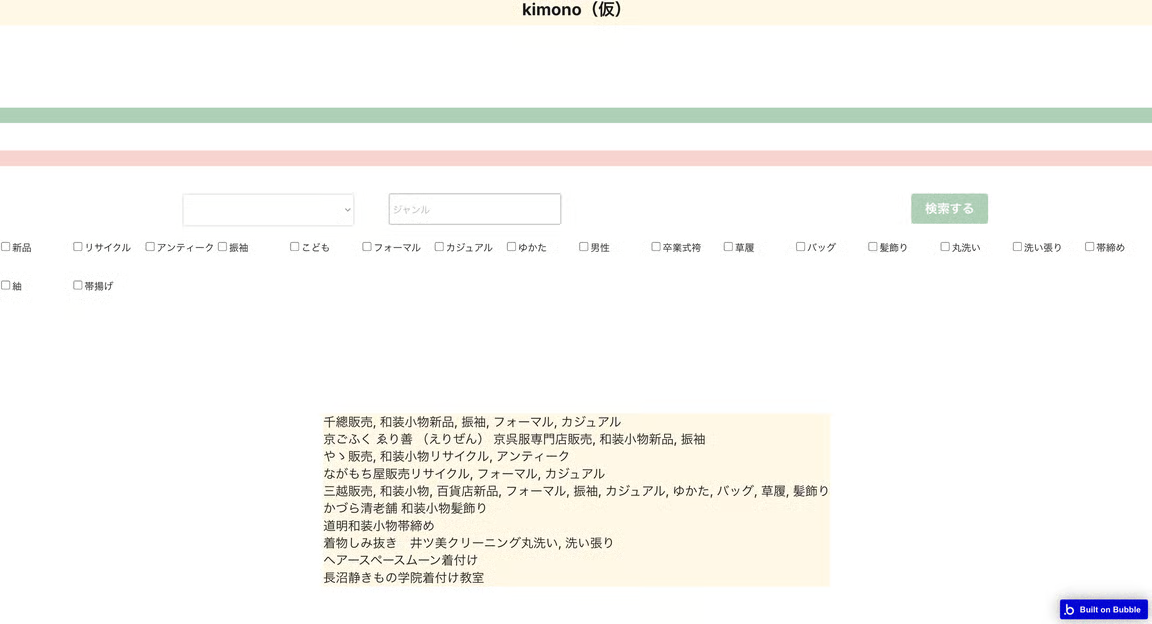Viewport: 1152px width, 624px height.
Task: Enable the カジュアル checkbox
Action: 439,247
